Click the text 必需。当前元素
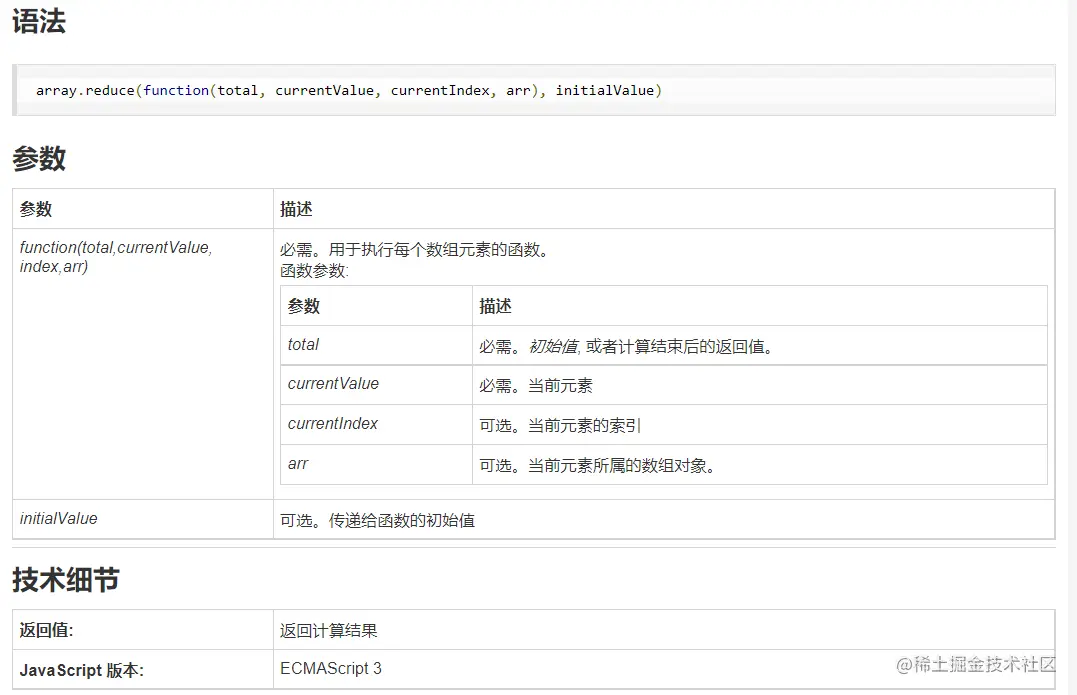The image size is (1077, 695). click(x=536, y=386)
